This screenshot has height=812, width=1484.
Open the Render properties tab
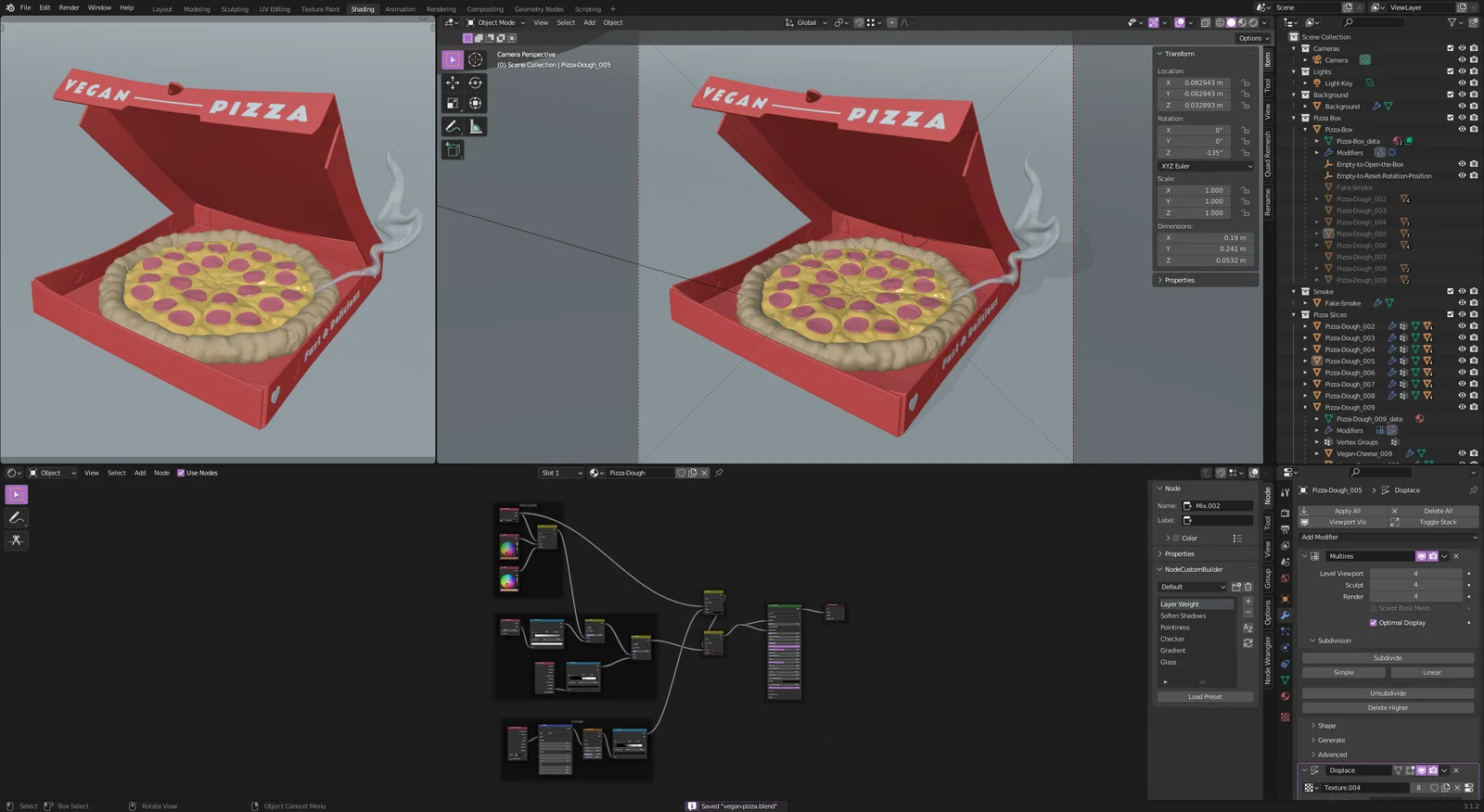click(1285, 513)
